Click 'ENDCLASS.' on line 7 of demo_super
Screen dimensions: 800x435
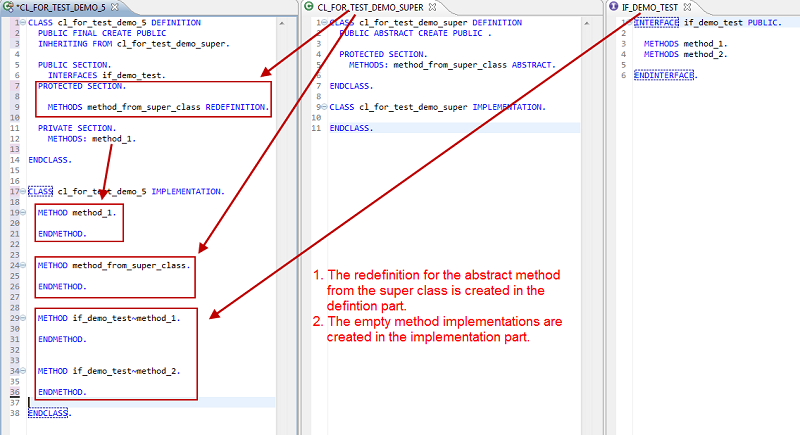tap(352, 86)
